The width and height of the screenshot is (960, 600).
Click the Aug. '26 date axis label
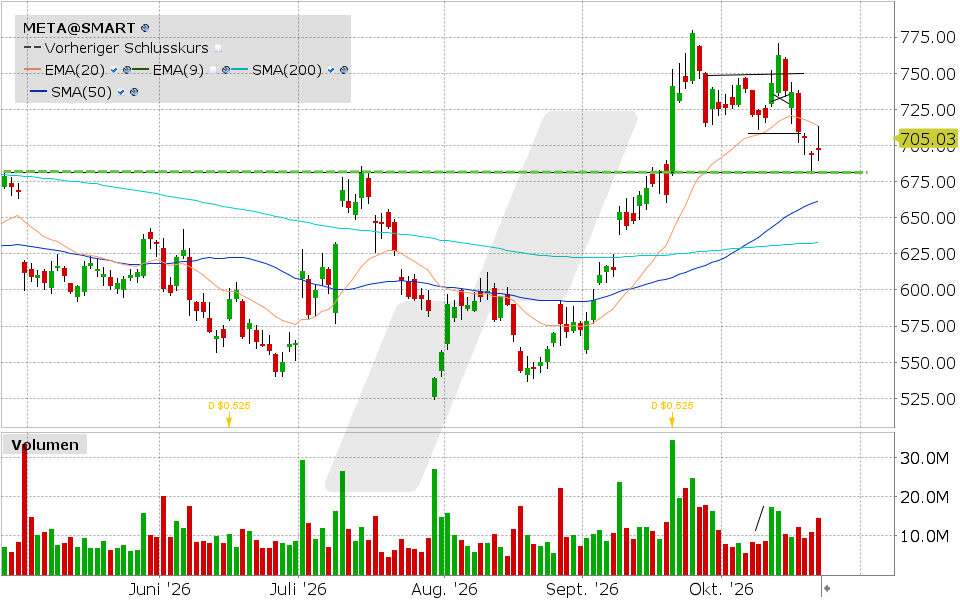pyautogui.click(x=444, y=590)
